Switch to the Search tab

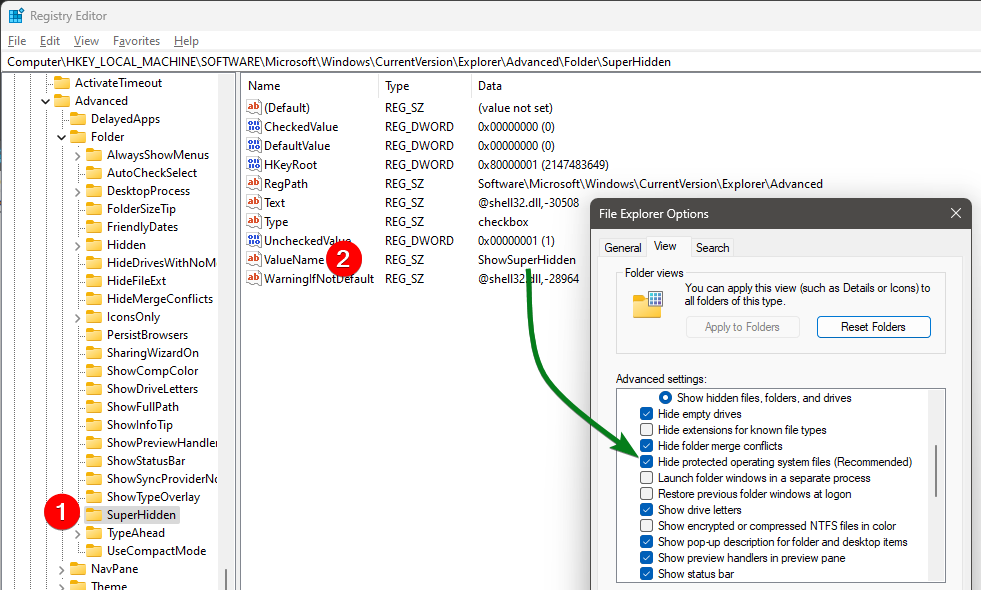tap(713, 248)
